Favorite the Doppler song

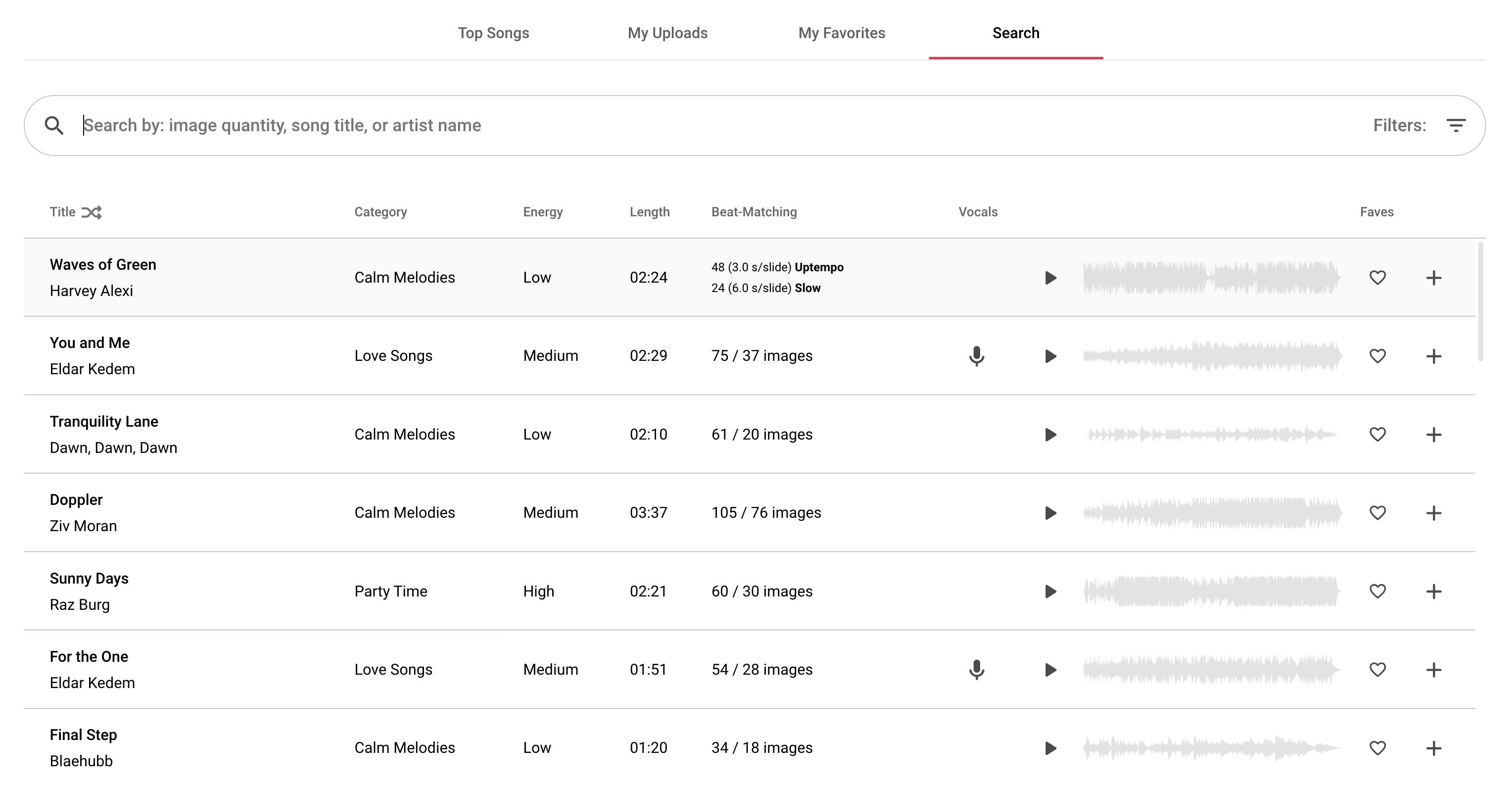point(1377,513)
